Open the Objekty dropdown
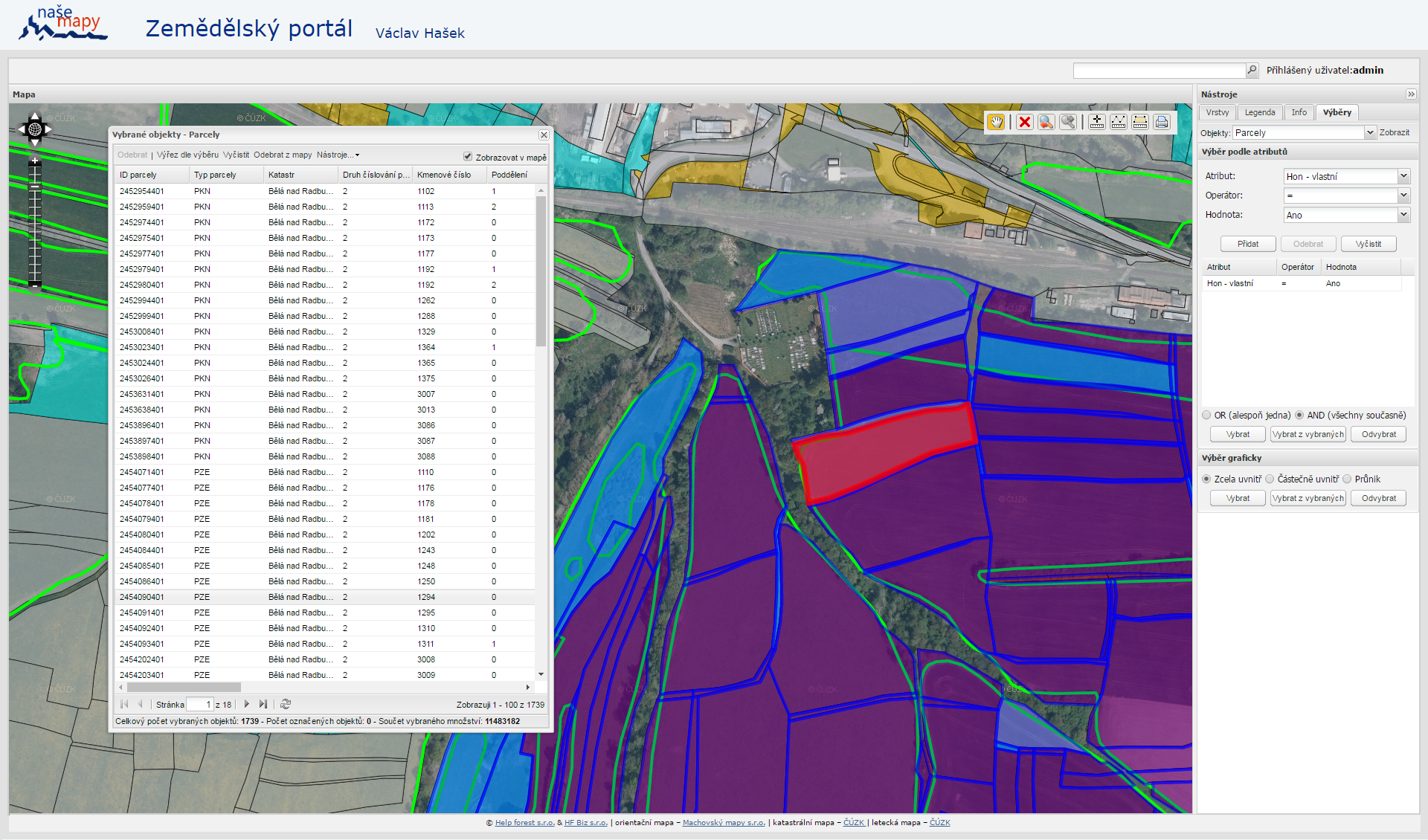 pyautogui.click(x=1370, y=132)
